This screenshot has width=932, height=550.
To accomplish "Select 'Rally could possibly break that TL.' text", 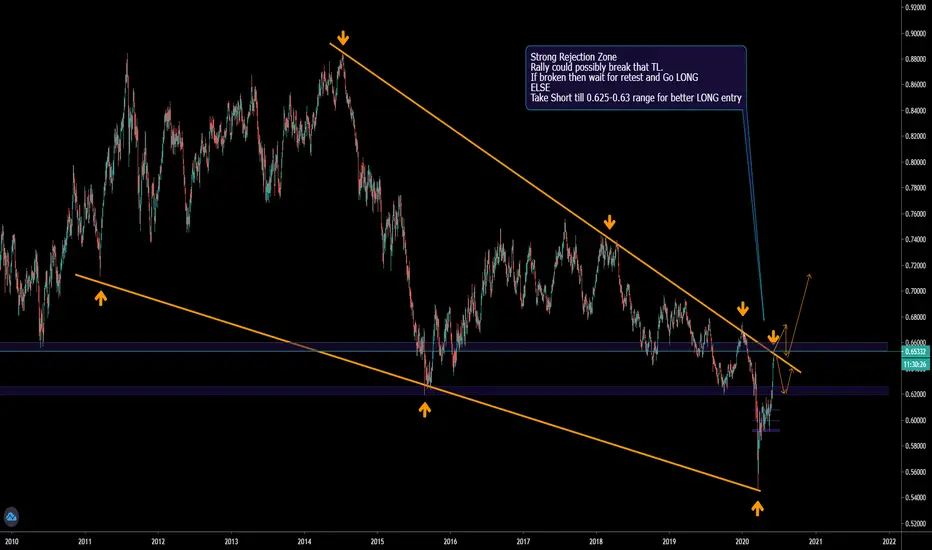I will coord(596,67).
